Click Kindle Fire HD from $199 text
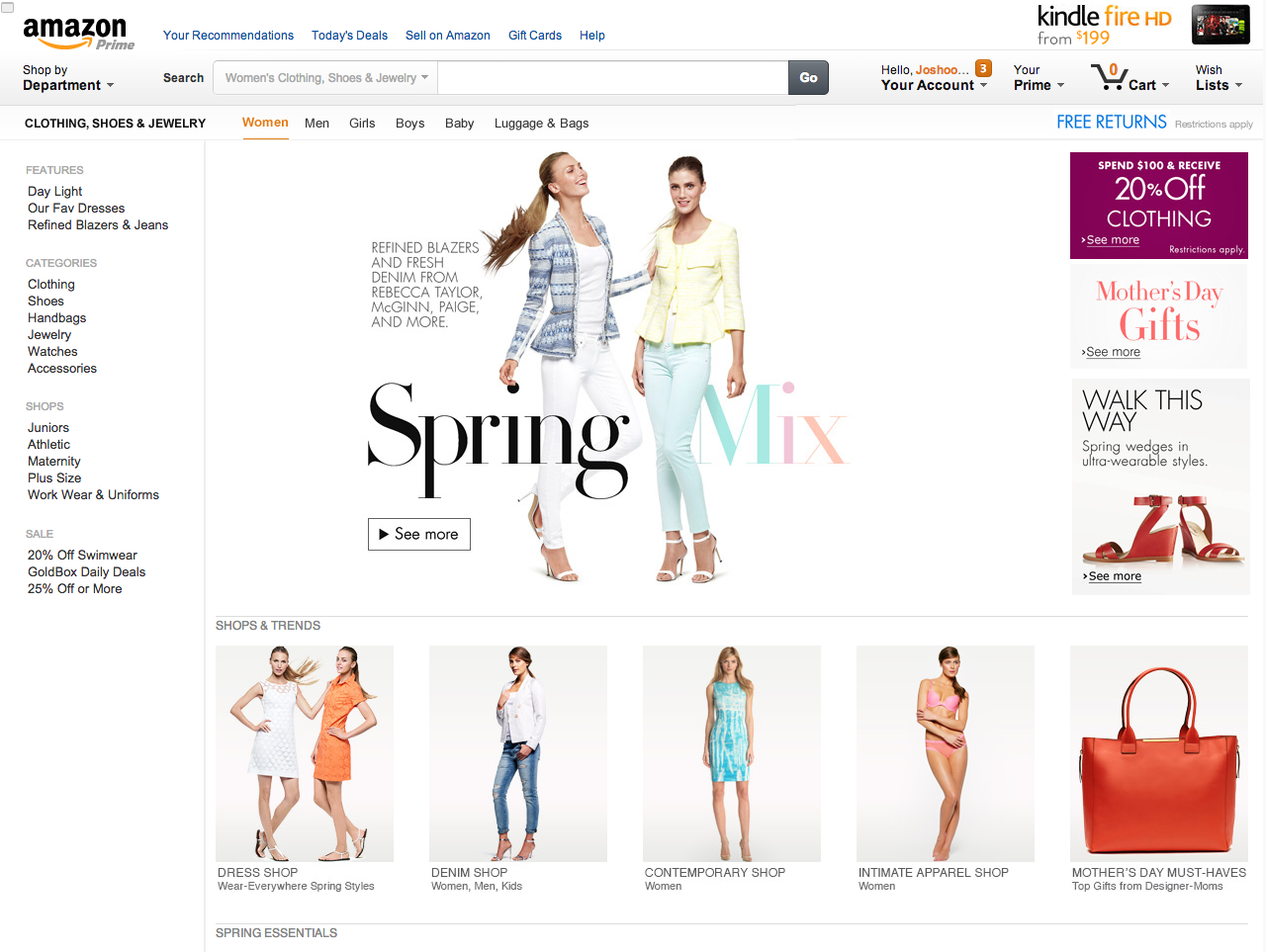The height and width of the screenshot is (952, 1266). pyautogui.click(x=1104, y=26)
